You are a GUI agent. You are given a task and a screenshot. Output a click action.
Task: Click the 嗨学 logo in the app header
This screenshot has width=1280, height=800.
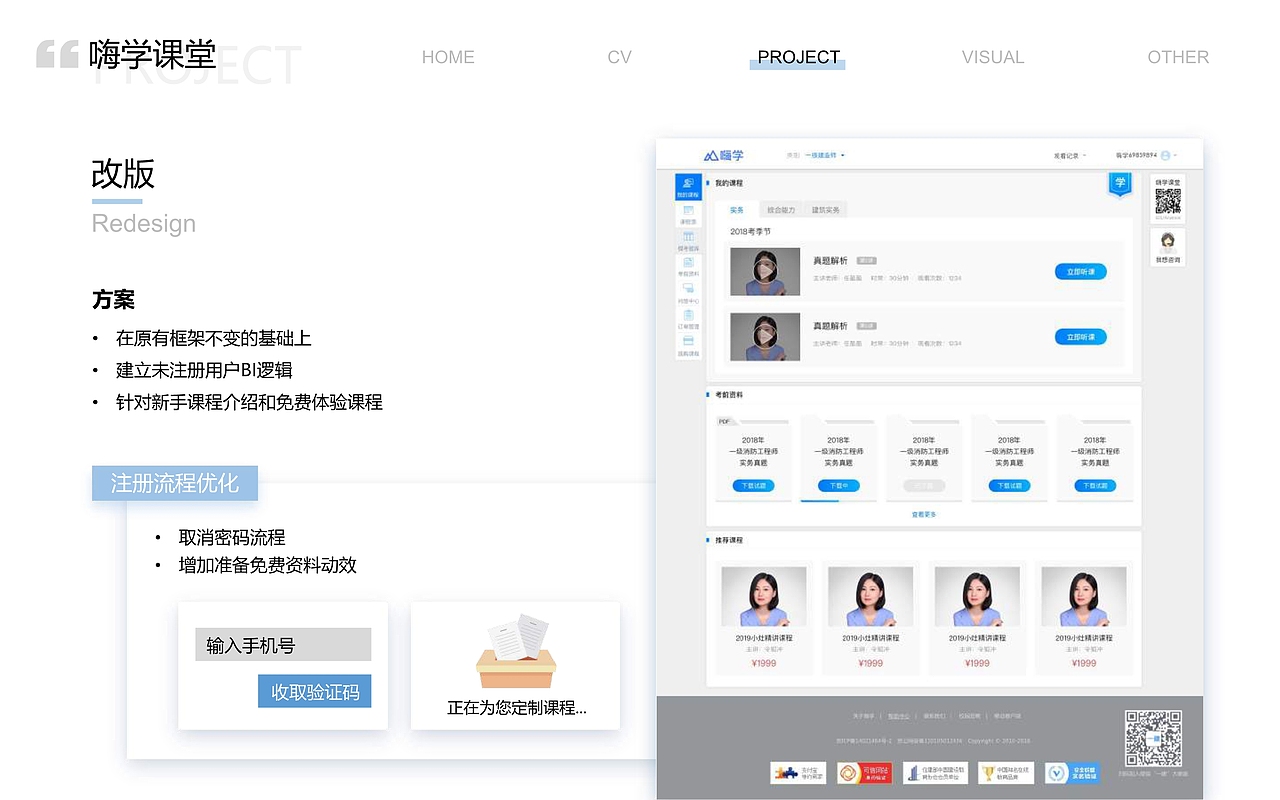(x=724, y=155)
